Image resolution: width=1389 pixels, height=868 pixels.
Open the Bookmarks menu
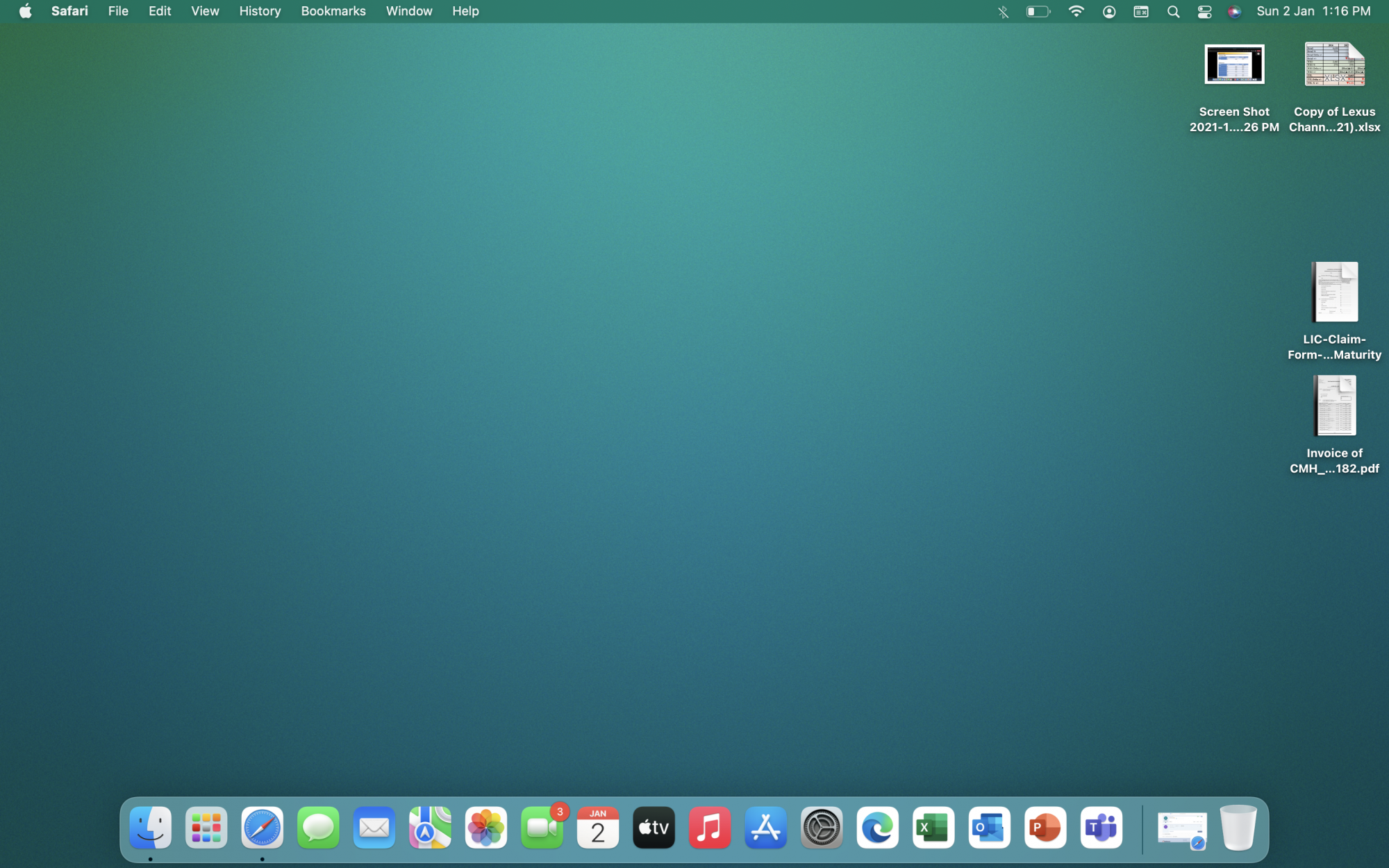[333, 12]
